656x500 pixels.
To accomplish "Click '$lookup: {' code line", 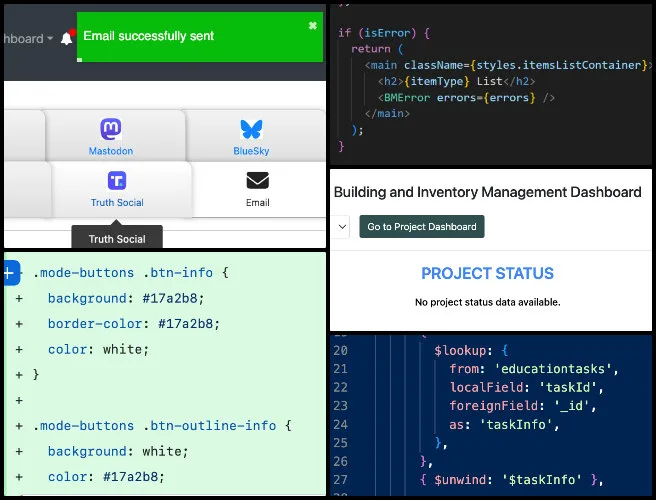I will [x=471, y=351].
